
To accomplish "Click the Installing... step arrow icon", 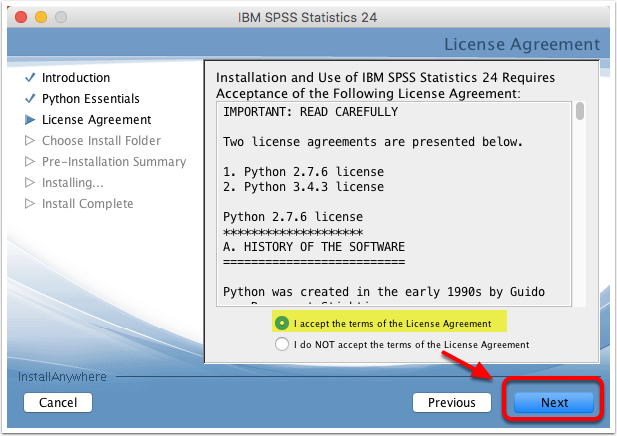I will pyautogui.click(x=30, y=183).
